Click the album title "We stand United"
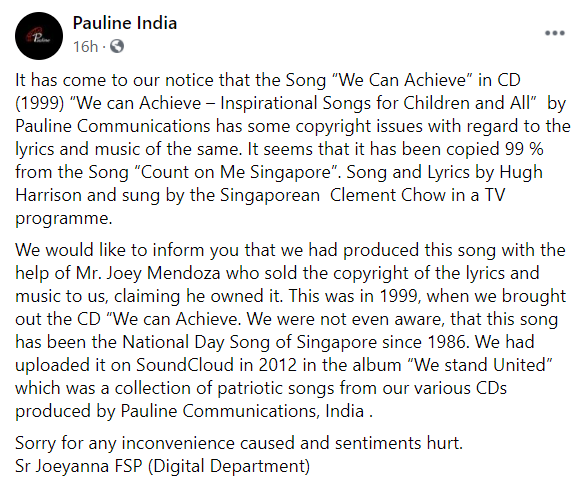The width and height of the screenshot is (582, 483). (480, 365)
